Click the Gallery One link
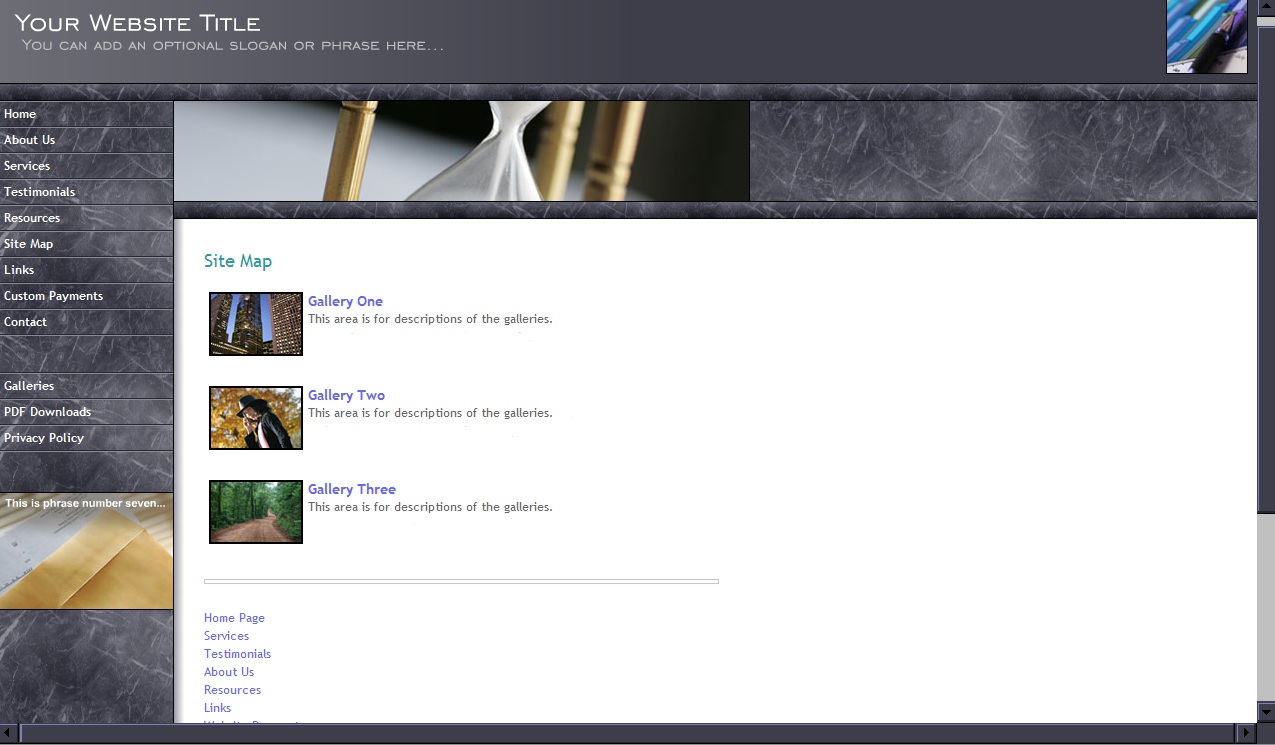Image resolution: width=1275 pixels, height=745 pixels. pyautogui.click(x=345, y=301)
